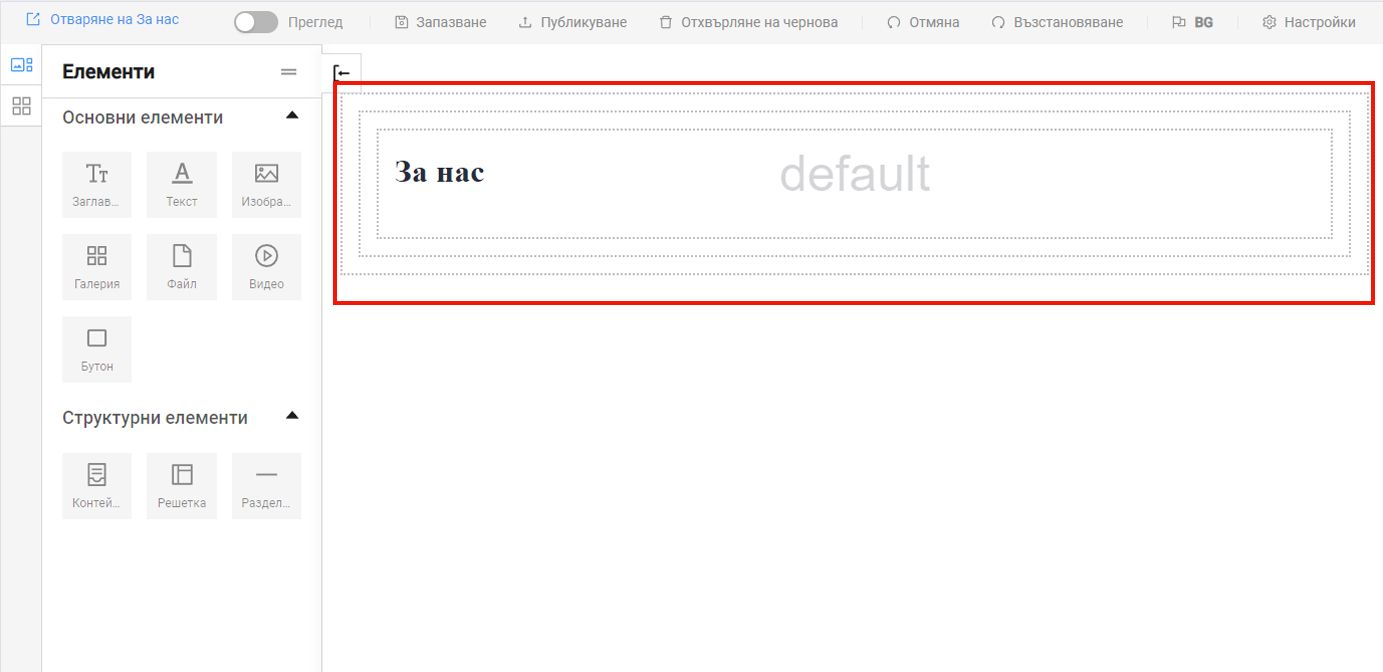1383x672 pixels.
Task: Insert a Галерия element
Action: (x=96, y=266)
